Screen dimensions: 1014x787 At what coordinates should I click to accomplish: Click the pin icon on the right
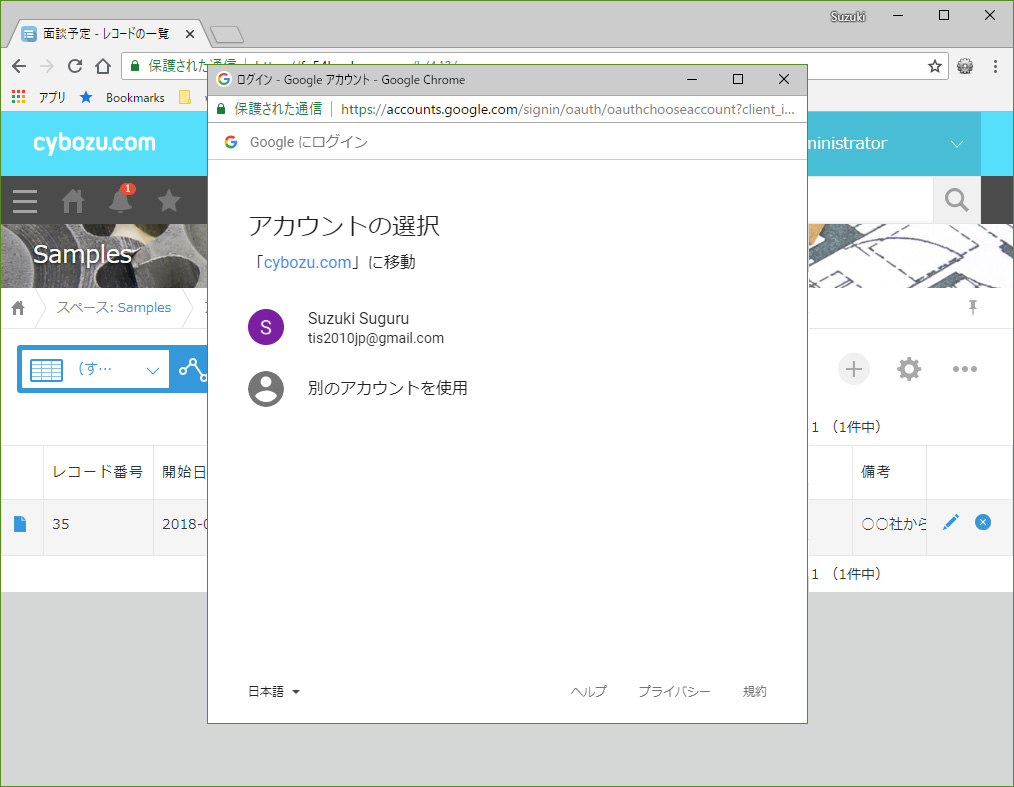pyautogui.click(x=973, y=307)
